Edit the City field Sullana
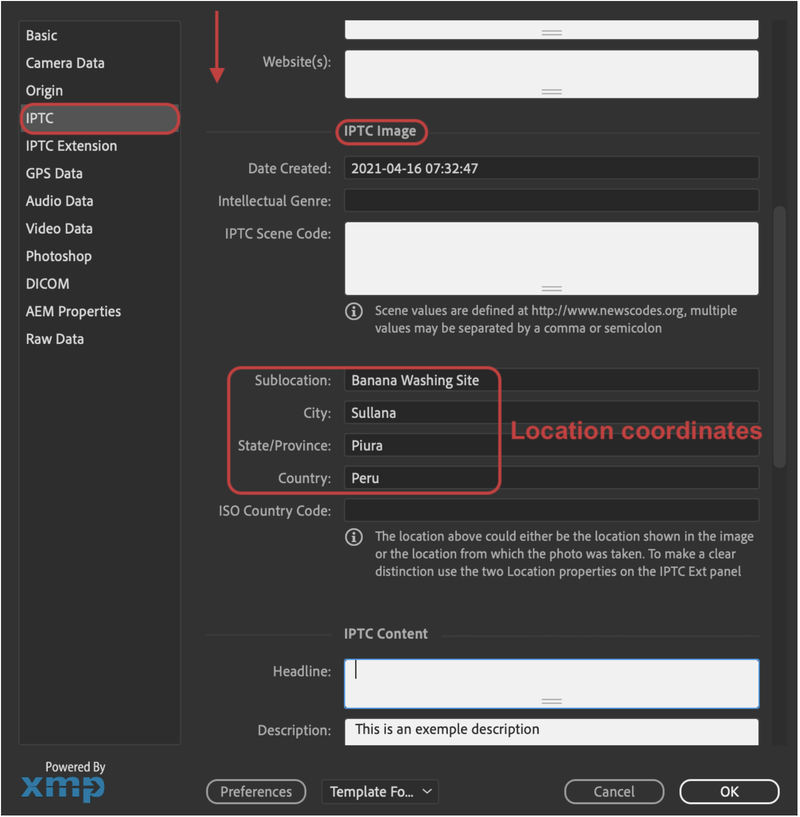This screenshot has height=817, width=800. [551, 413]
